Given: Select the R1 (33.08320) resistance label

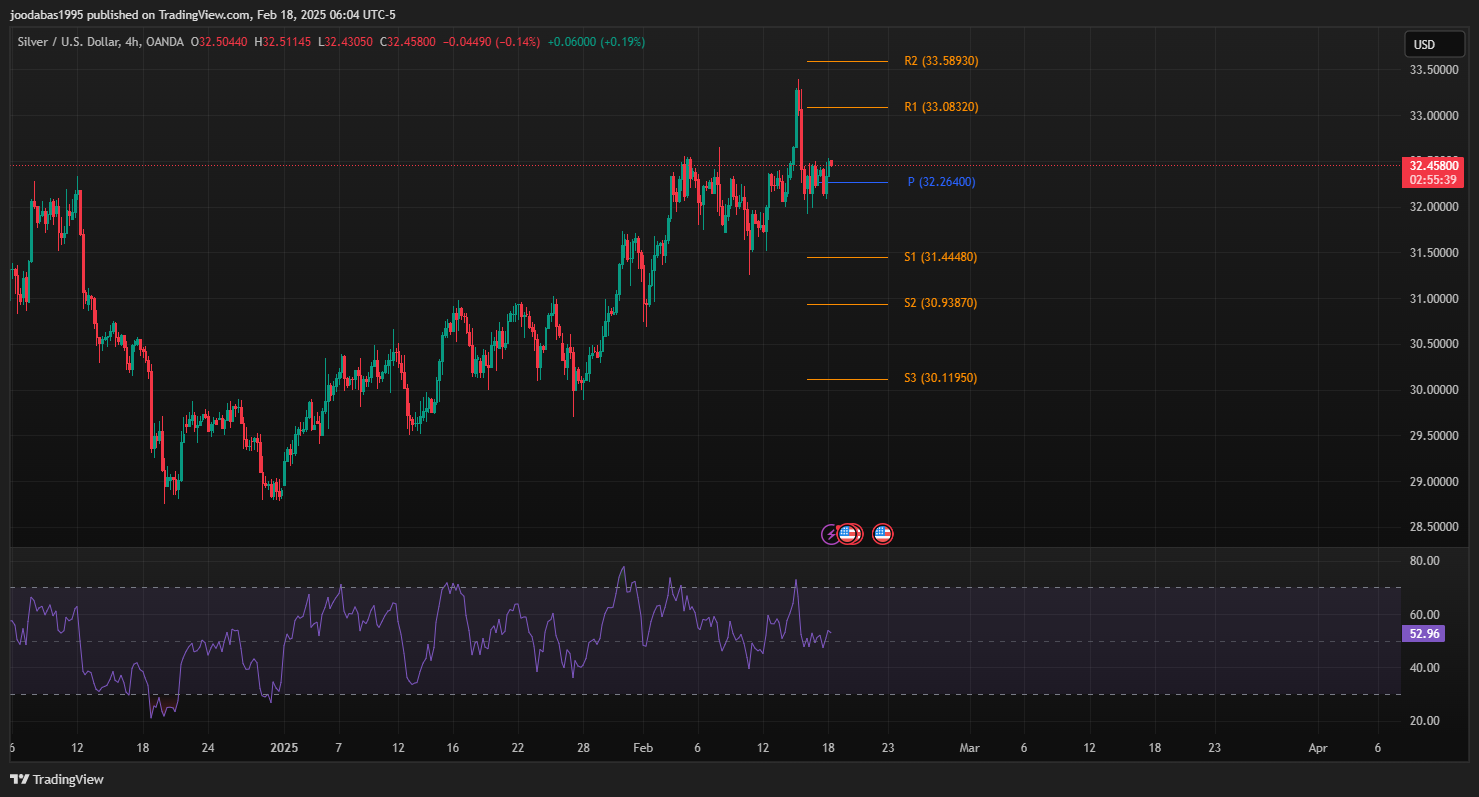Looking at the screenshot, I should tap(940, 107).
